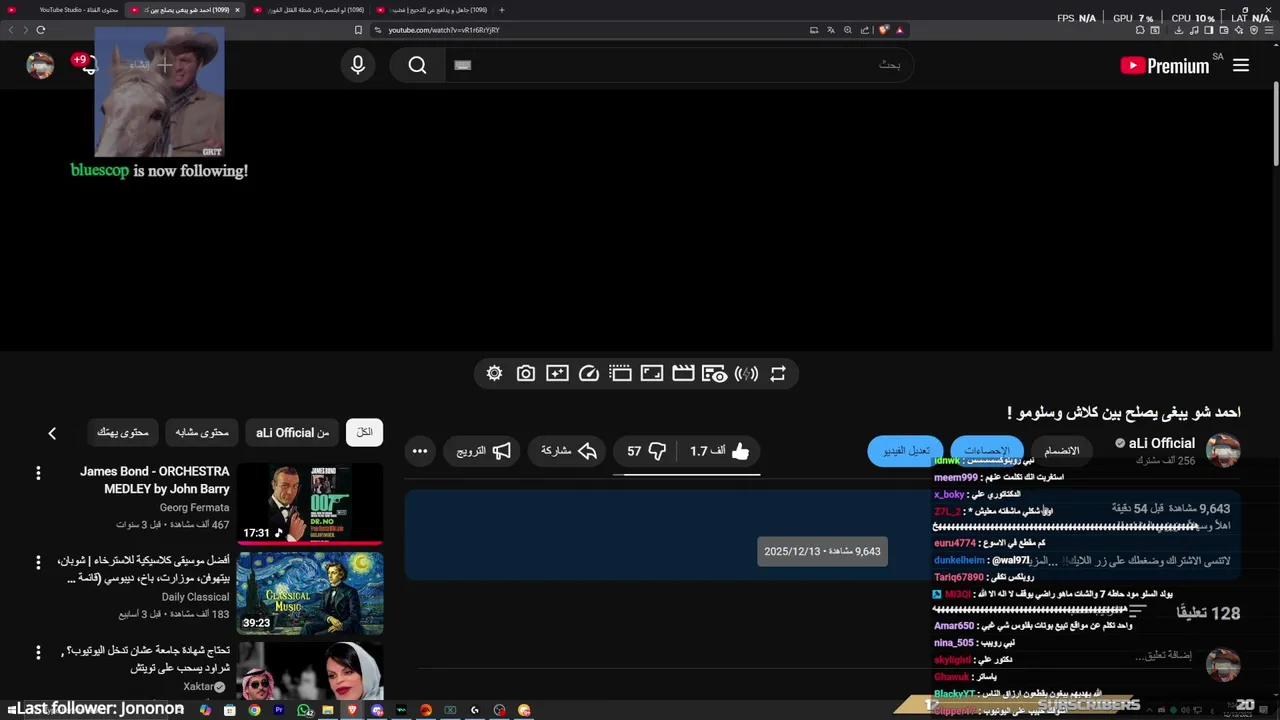The height and width of the screenshot is (720, 1280).
Task: Open Microsoft Store from the taskbar
Action: [230, 710]
